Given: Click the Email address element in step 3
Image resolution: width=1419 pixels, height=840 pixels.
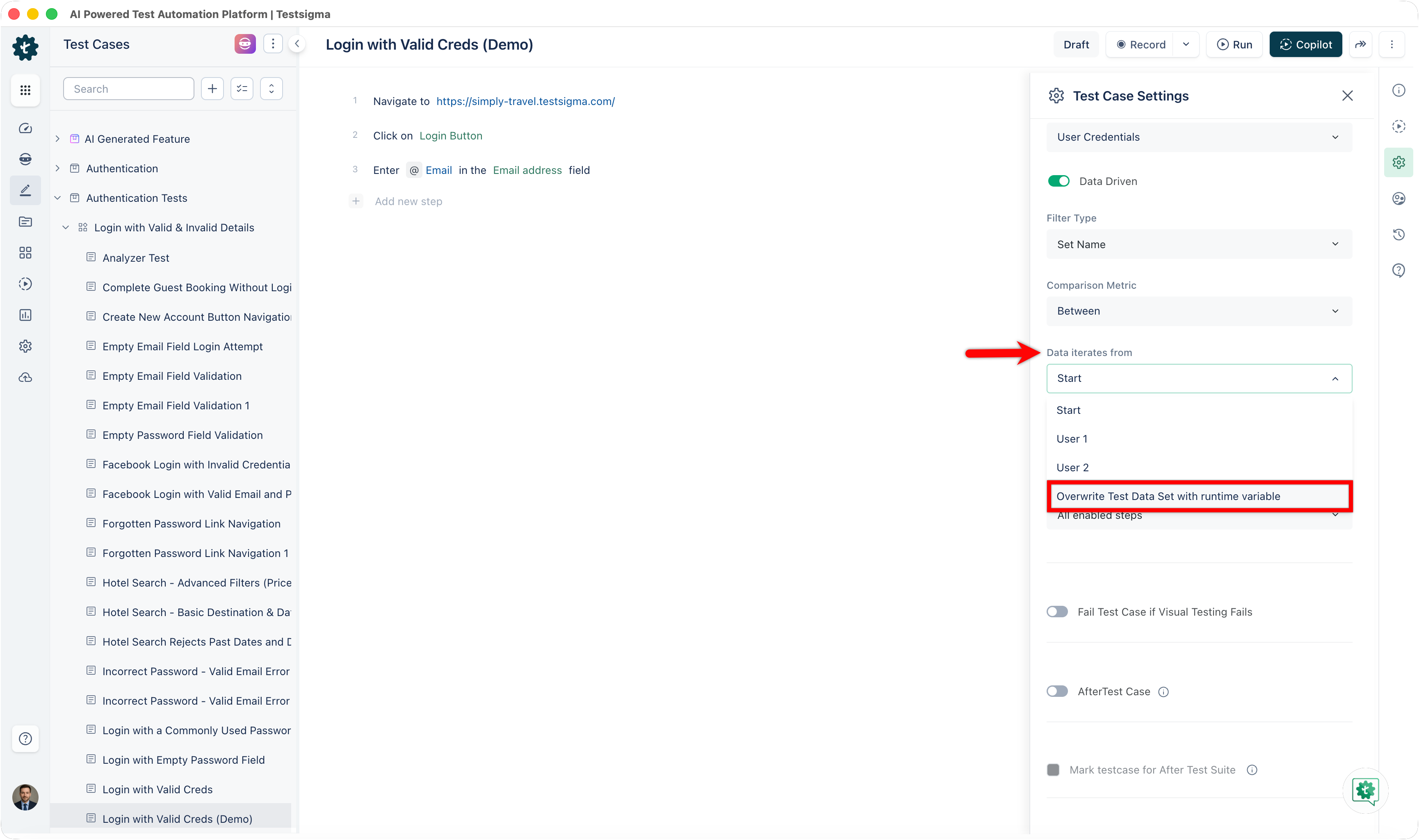Looking at the screenshot, I should (x=527, y=170).
